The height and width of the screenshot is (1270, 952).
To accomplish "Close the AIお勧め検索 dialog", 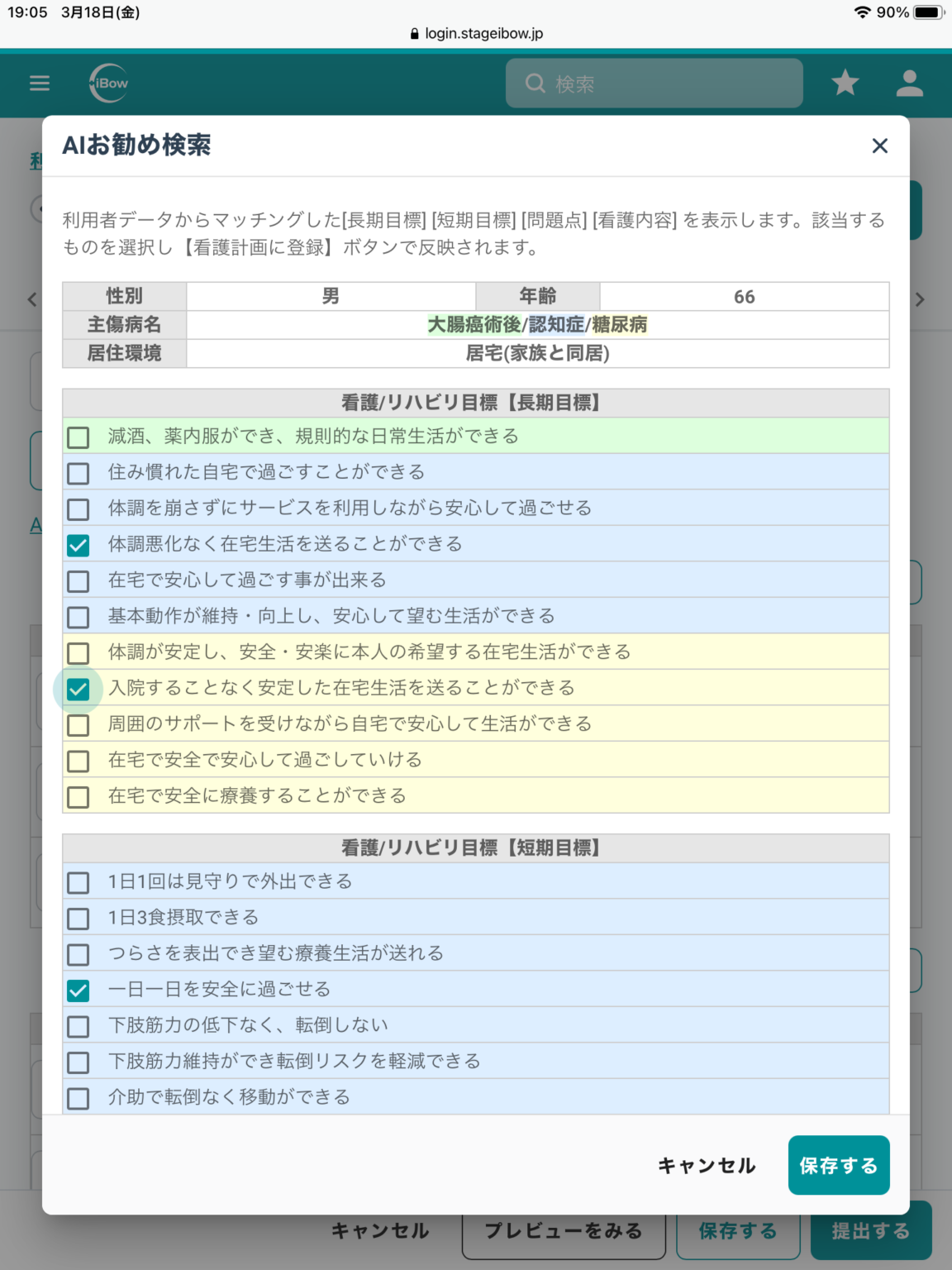I will point(879,146).
